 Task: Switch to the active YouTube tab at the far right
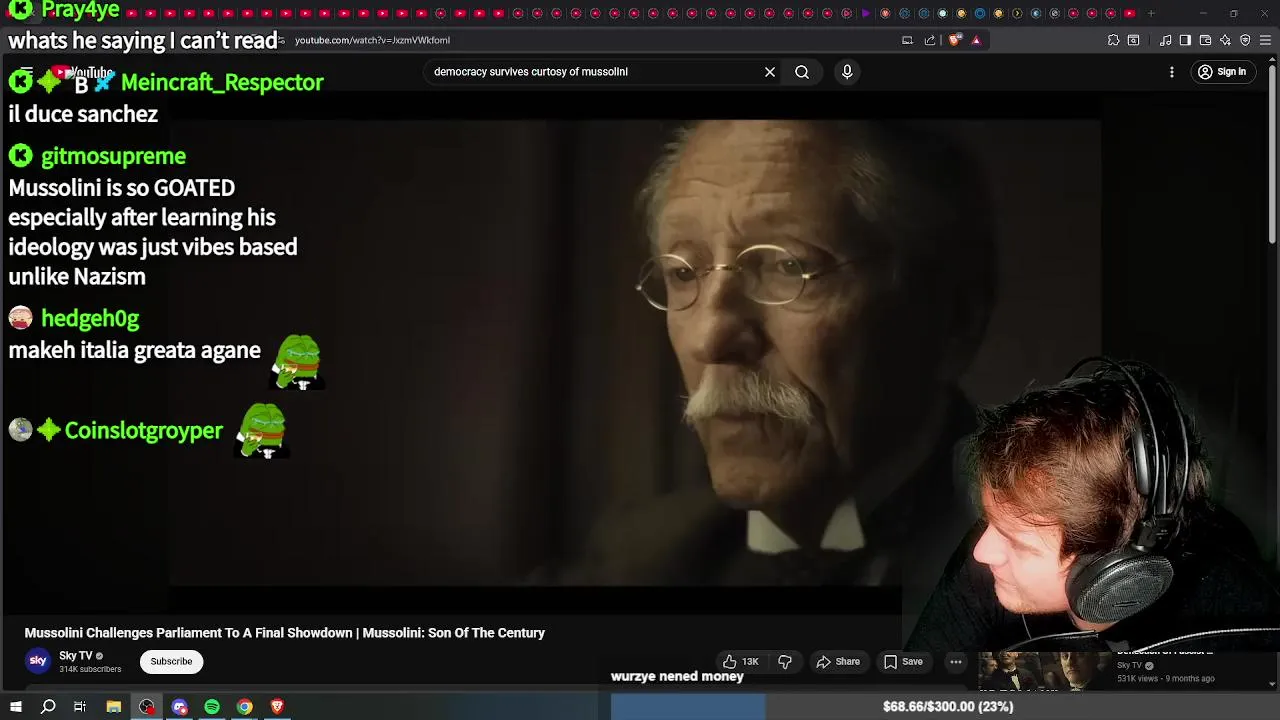pyautogui.click(x=1129, y=13)
